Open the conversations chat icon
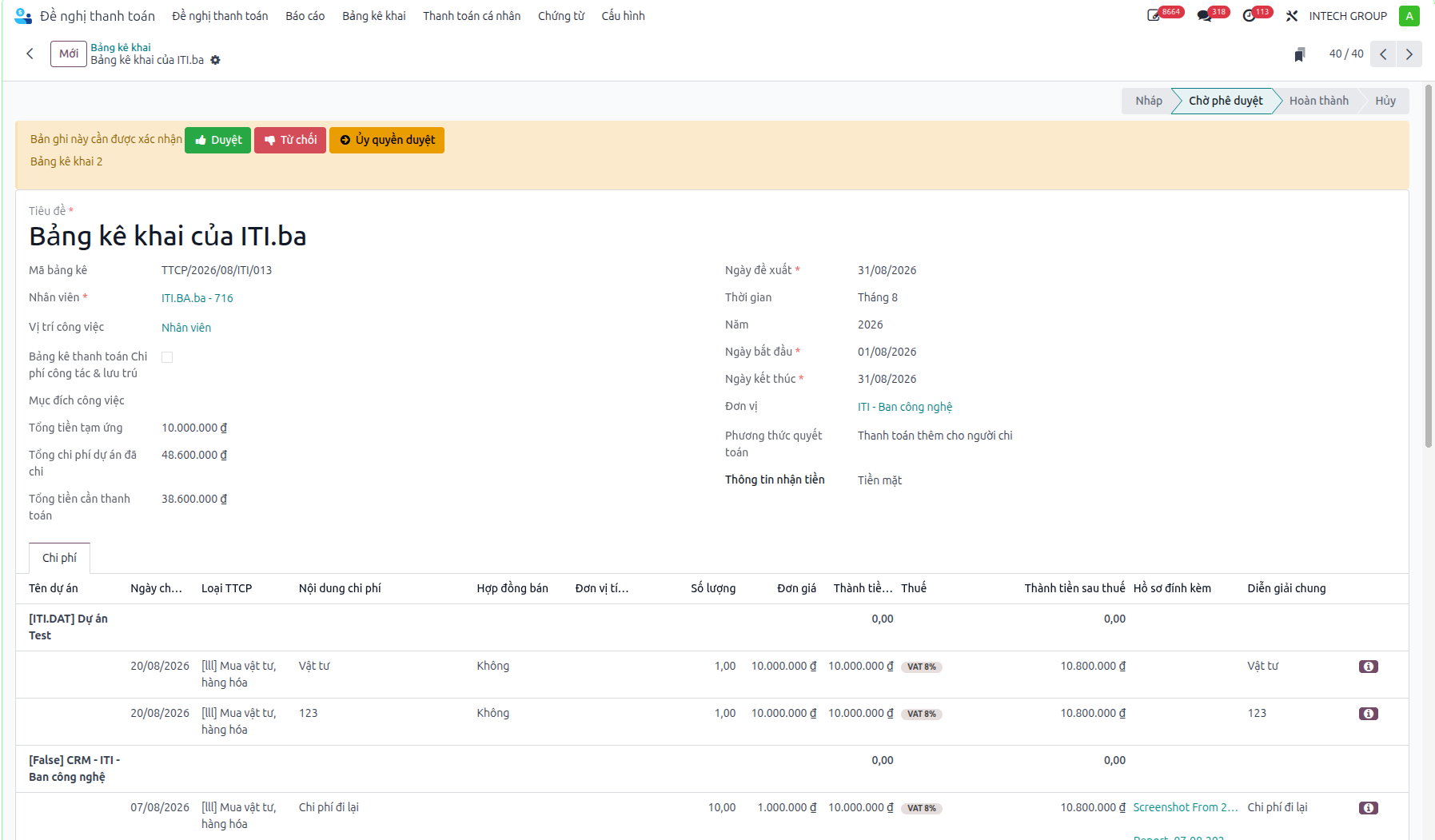Screen dimensions: 1435x840 pyautogui.click(x=1204, y=16)
